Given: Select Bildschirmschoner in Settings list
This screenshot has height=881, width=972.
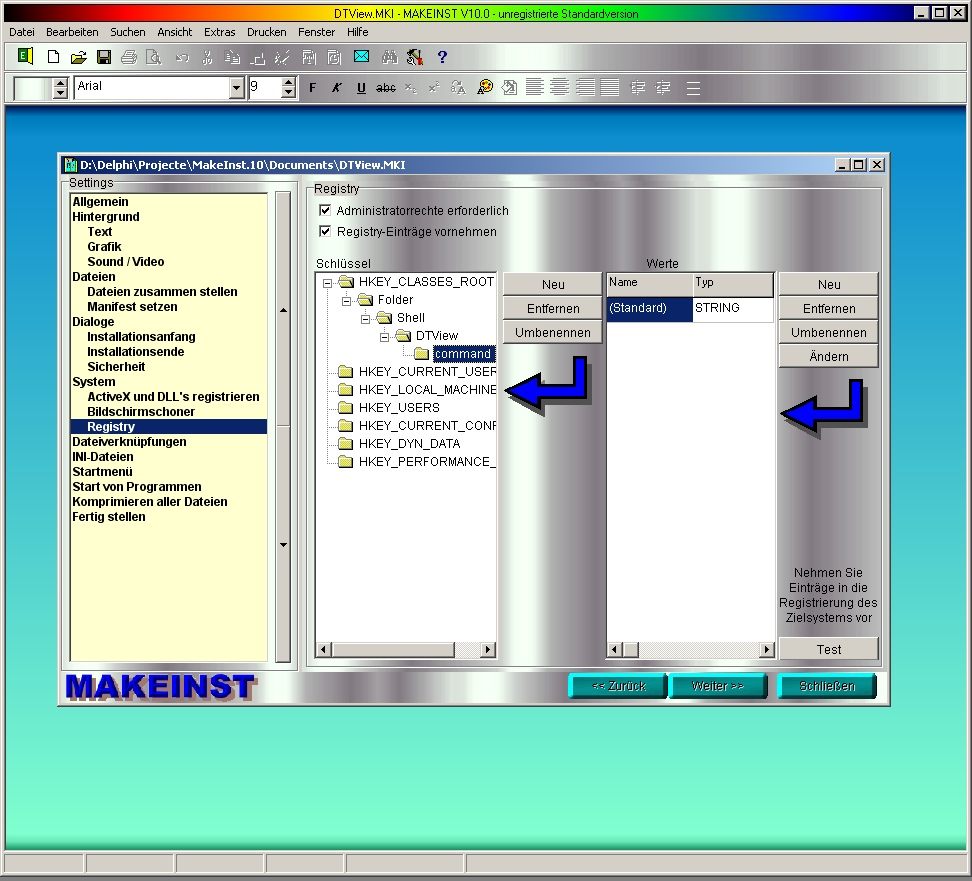Looking at the screenshot, I should pos(141,412).
